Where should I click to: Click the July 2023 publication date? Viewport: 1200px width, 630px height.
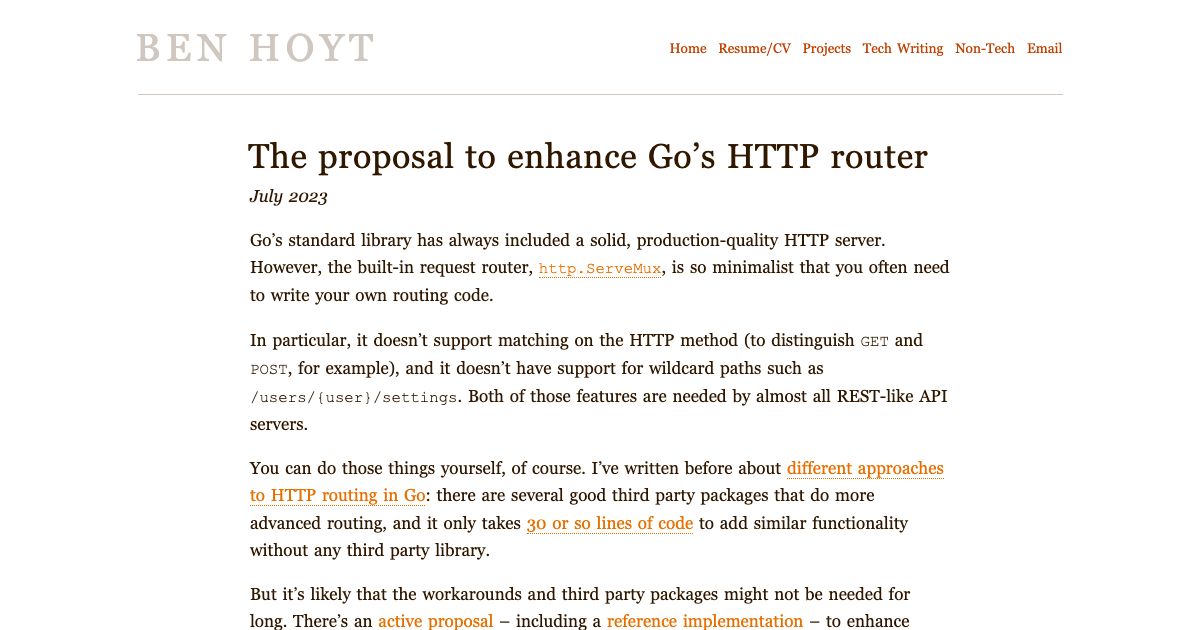[x=288, y=196]
